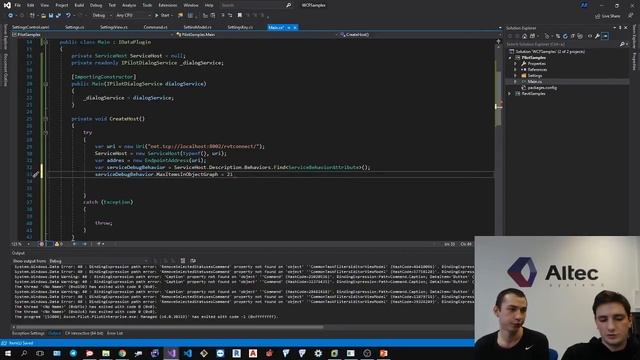Toggle the Preview Selected Items icon
Viewport: 640px width, 360px height.
pos(605,36)
